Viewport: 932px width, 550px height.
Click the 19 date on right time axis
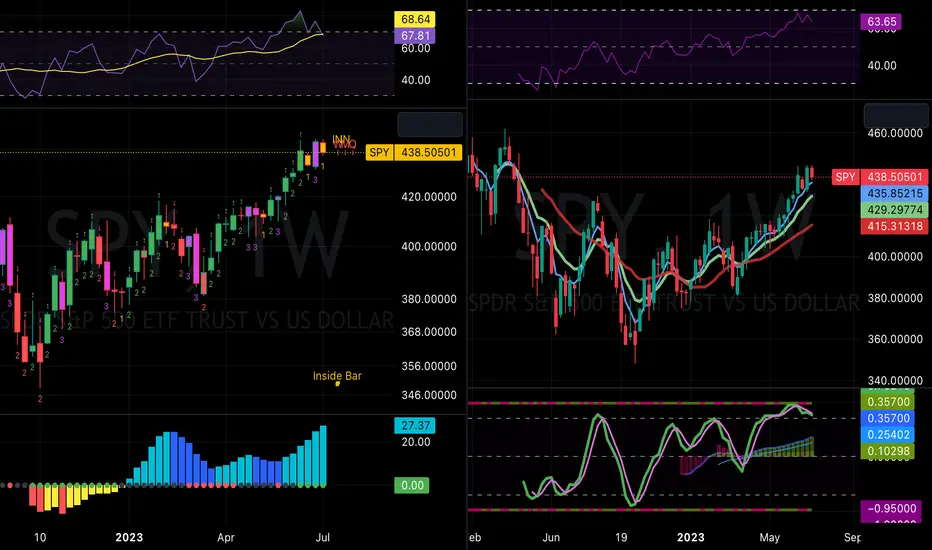pos(621,538)
